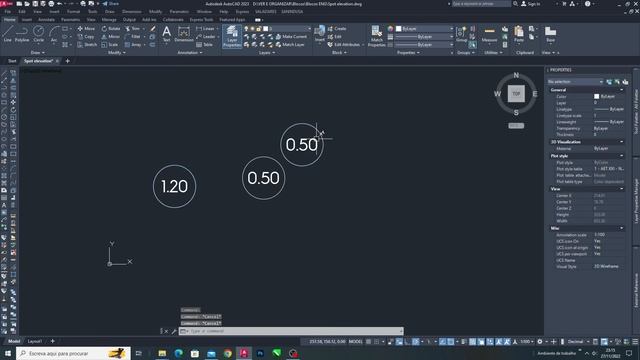Toggle grid display in status bar
The width and height of the screenshot is (640, 360).
click(368, 342)
